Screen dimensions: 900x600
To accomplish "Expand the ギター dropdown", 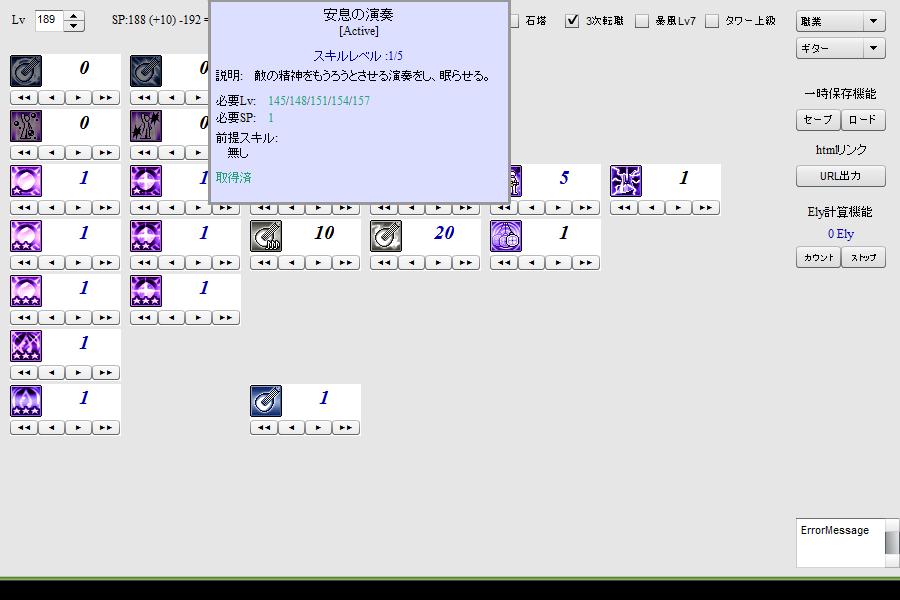I will 840,48.
